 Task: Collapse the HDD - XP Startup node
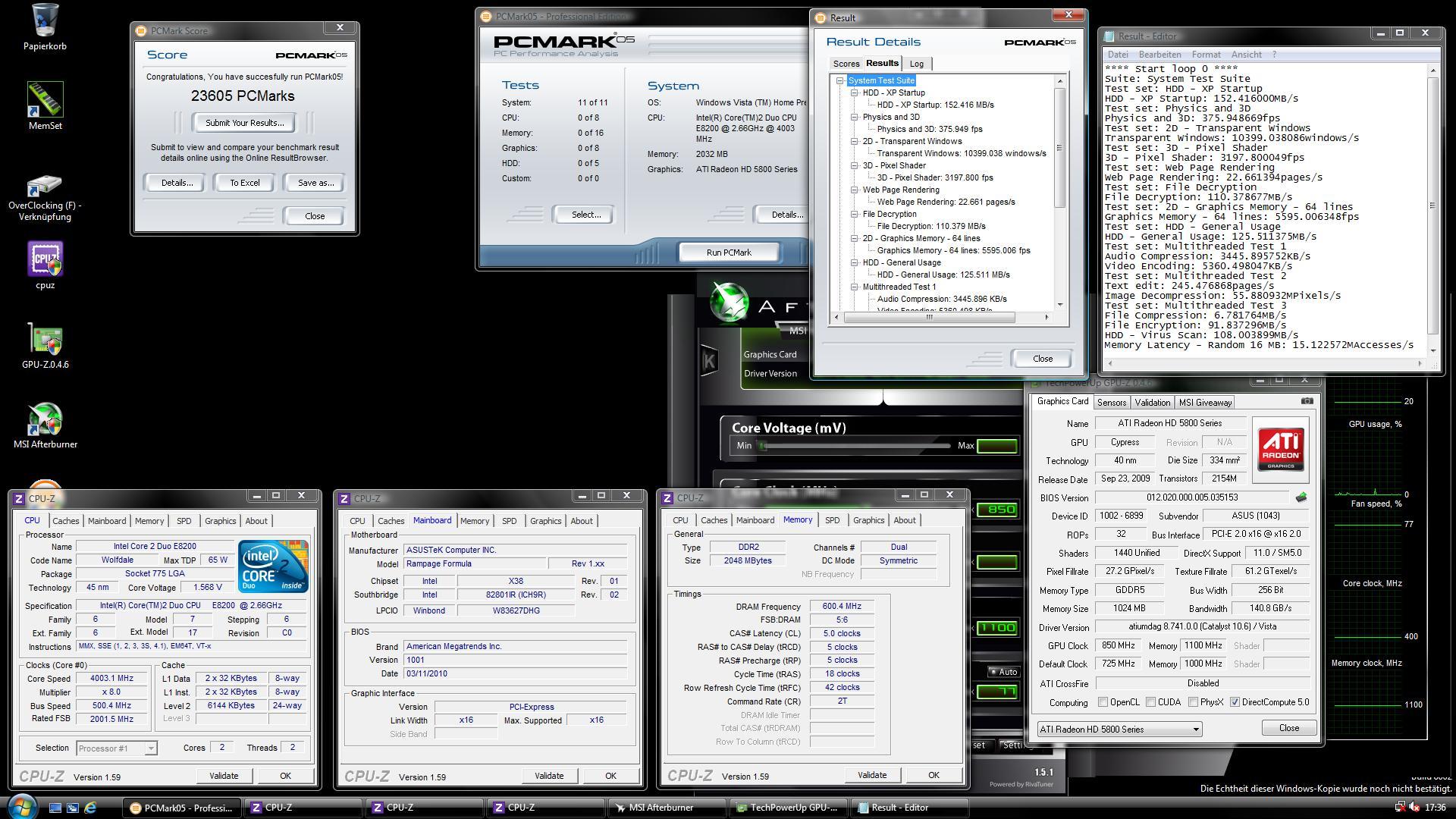point(855,93)
